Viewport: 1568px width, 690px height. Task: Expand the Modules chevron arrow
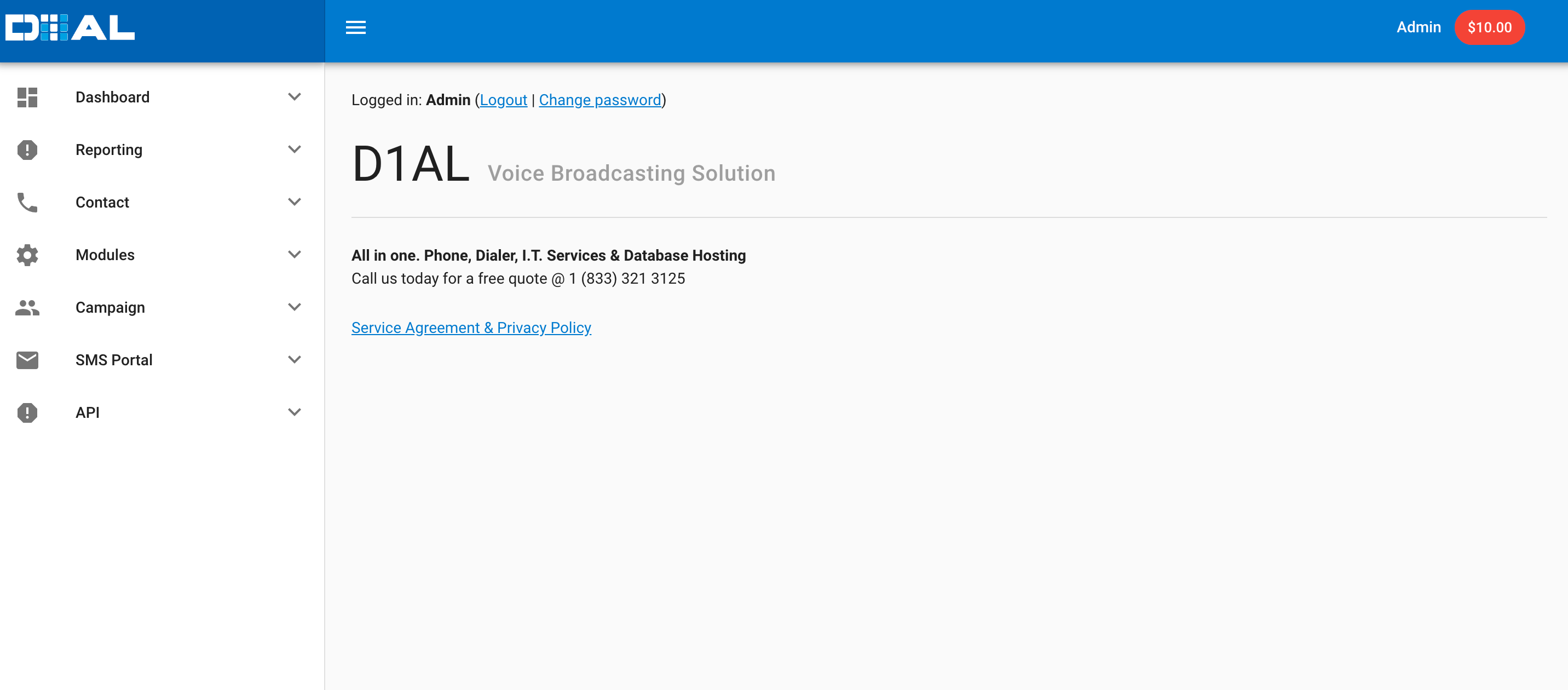point(294,255)
